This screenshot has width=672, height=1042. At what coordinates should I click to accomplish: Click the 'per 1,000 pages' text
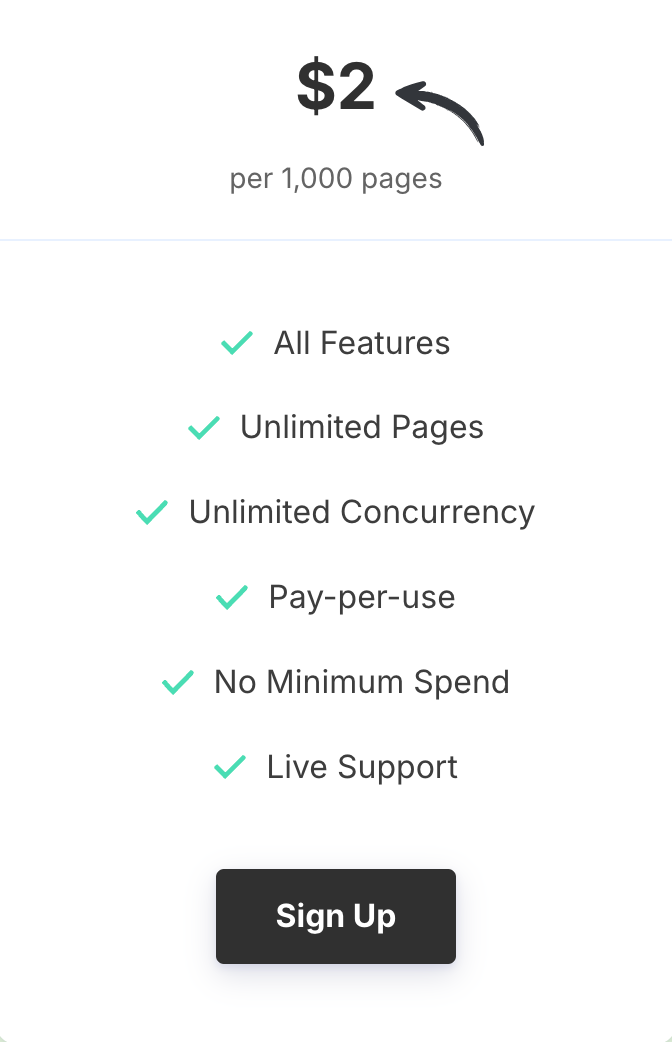tap(336, 178)
